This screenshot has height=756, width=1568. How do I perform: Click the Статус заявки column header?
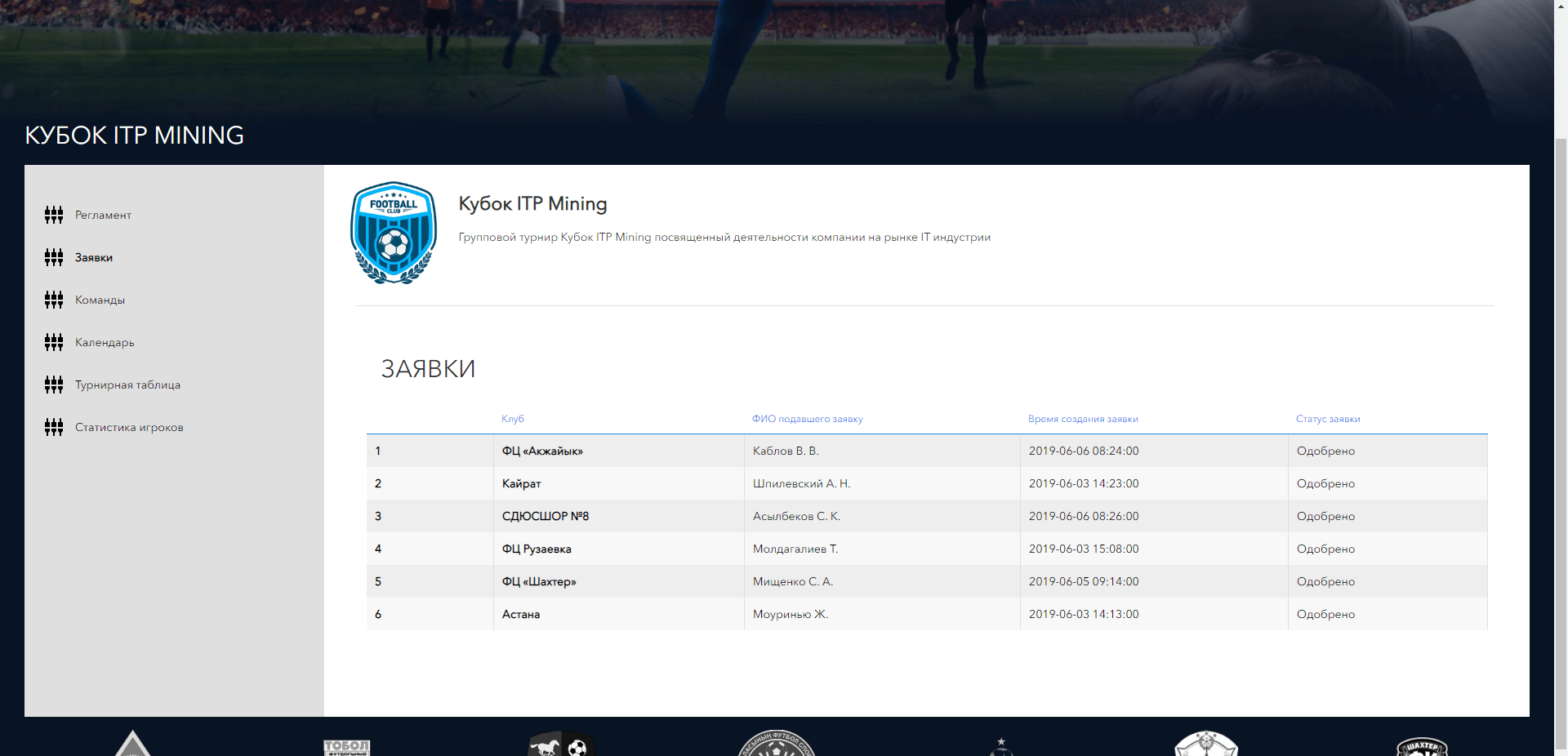(x=1328, y=419)
